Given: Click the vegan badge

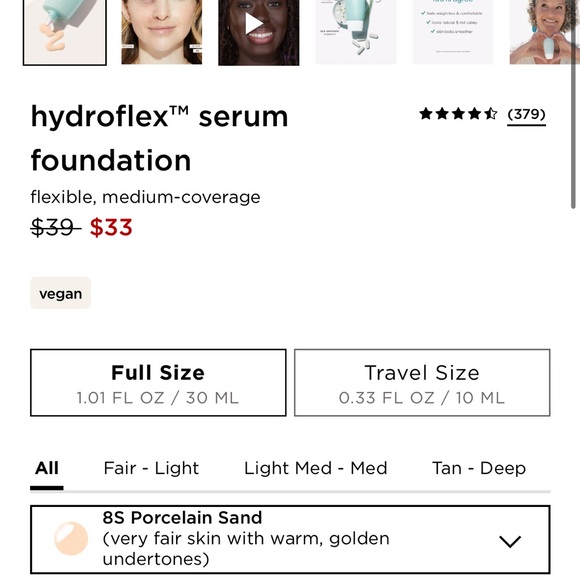Looking at the screenshot, I should [61, 293].
